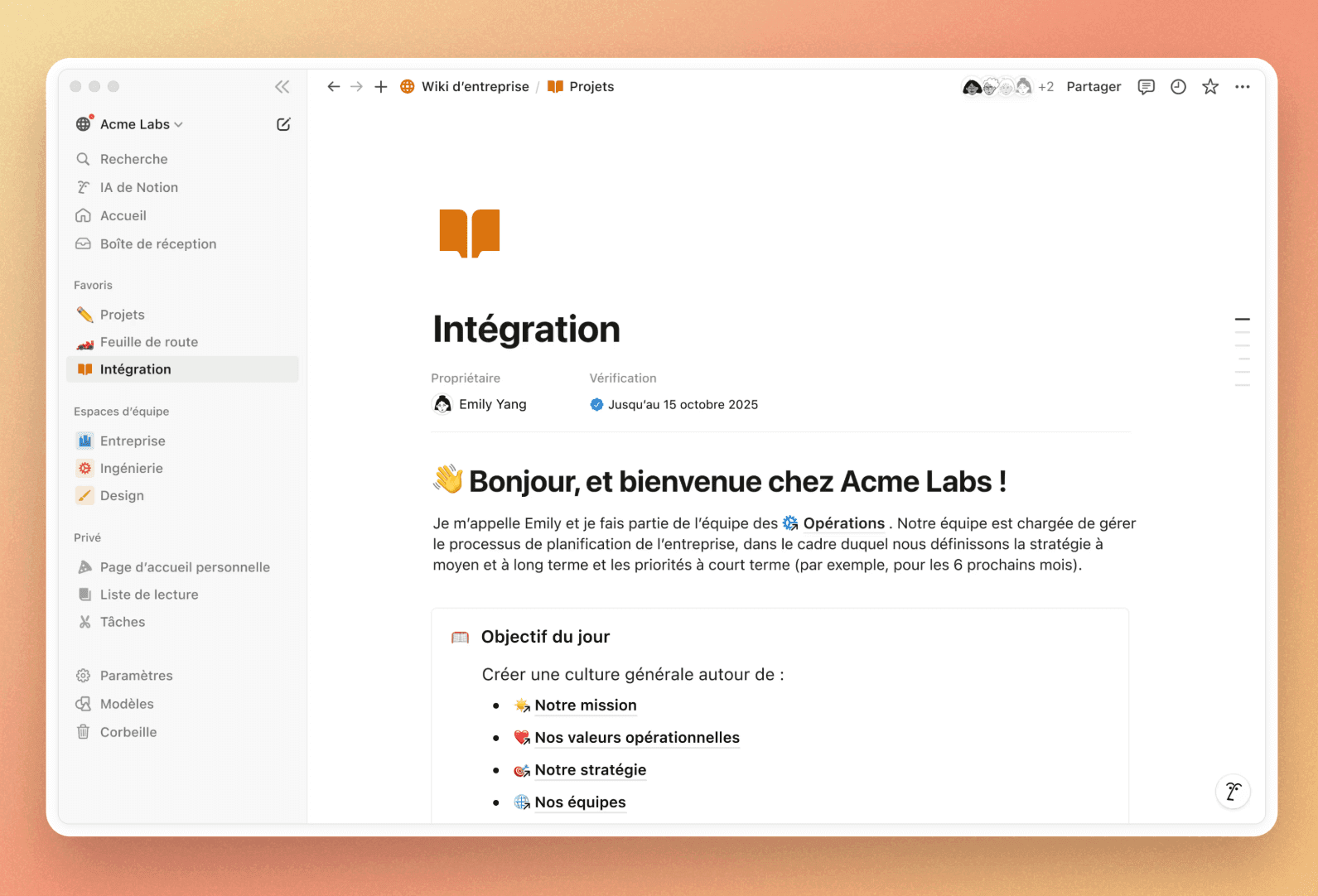Click the orange book page icon

[470, 234]
